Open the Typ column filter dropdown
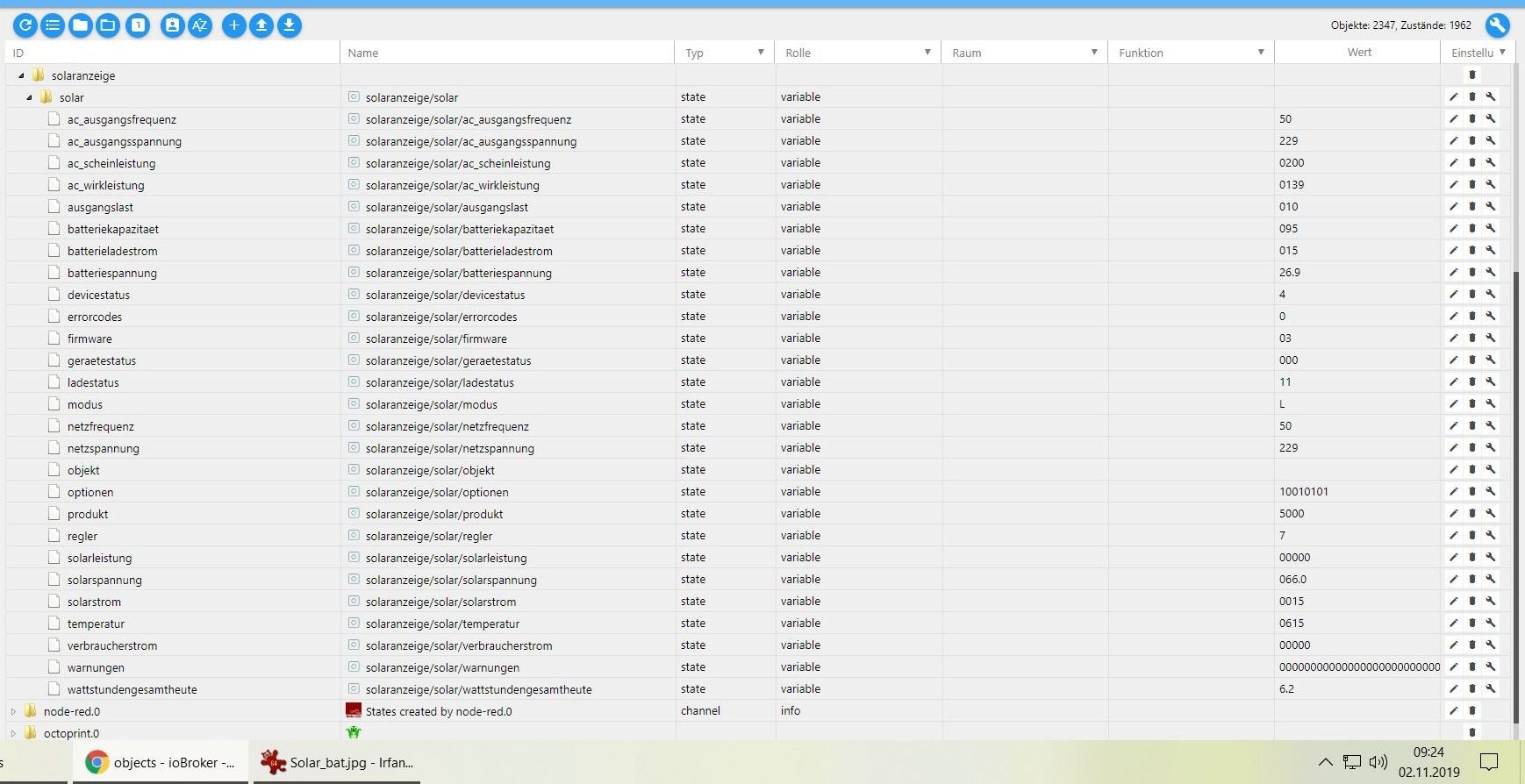The width and height of the screenshot is (1525, 784). point(761,53)
